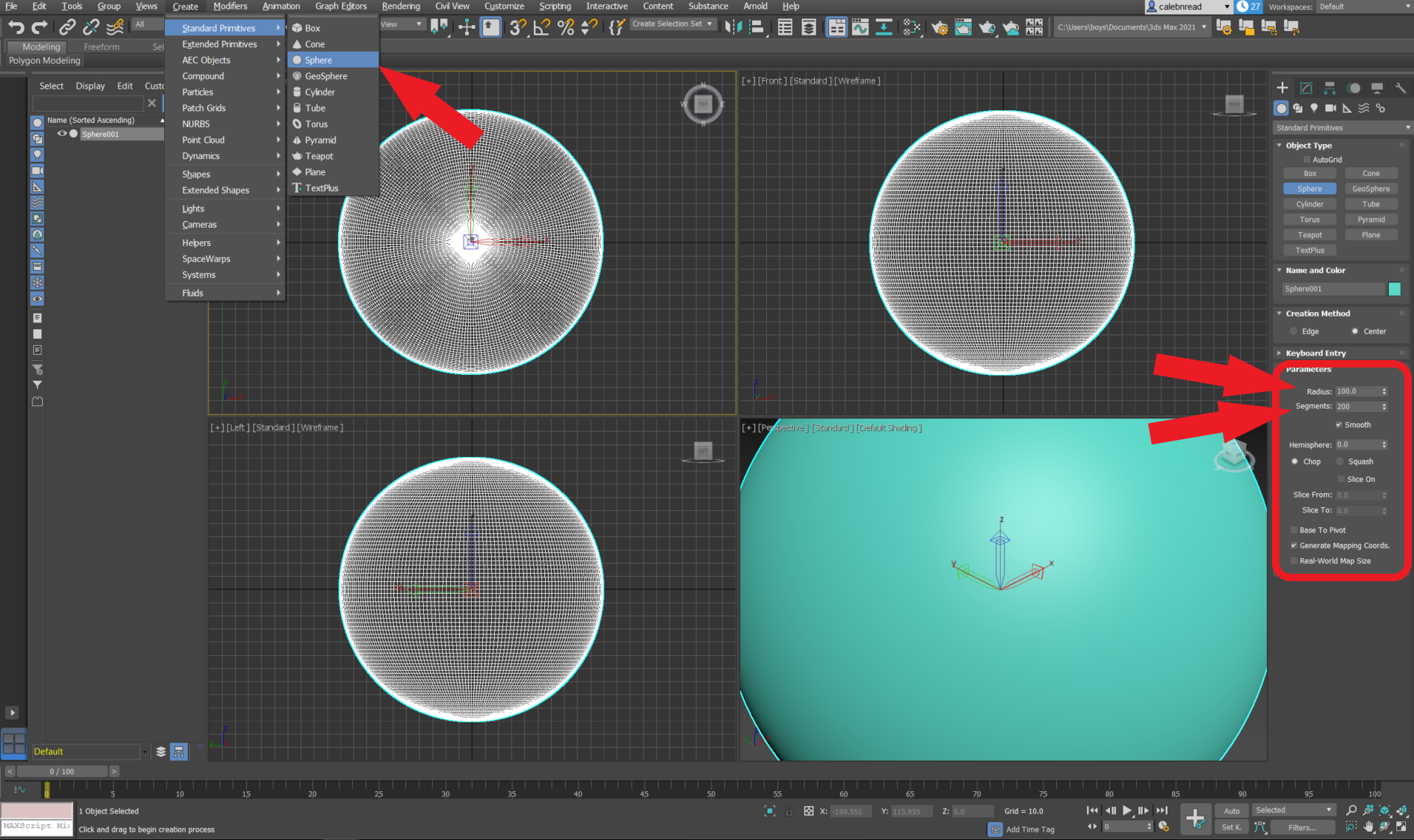
Task: Click the time slider 0 / 100 handle
Action: click(x=62, y=771)
